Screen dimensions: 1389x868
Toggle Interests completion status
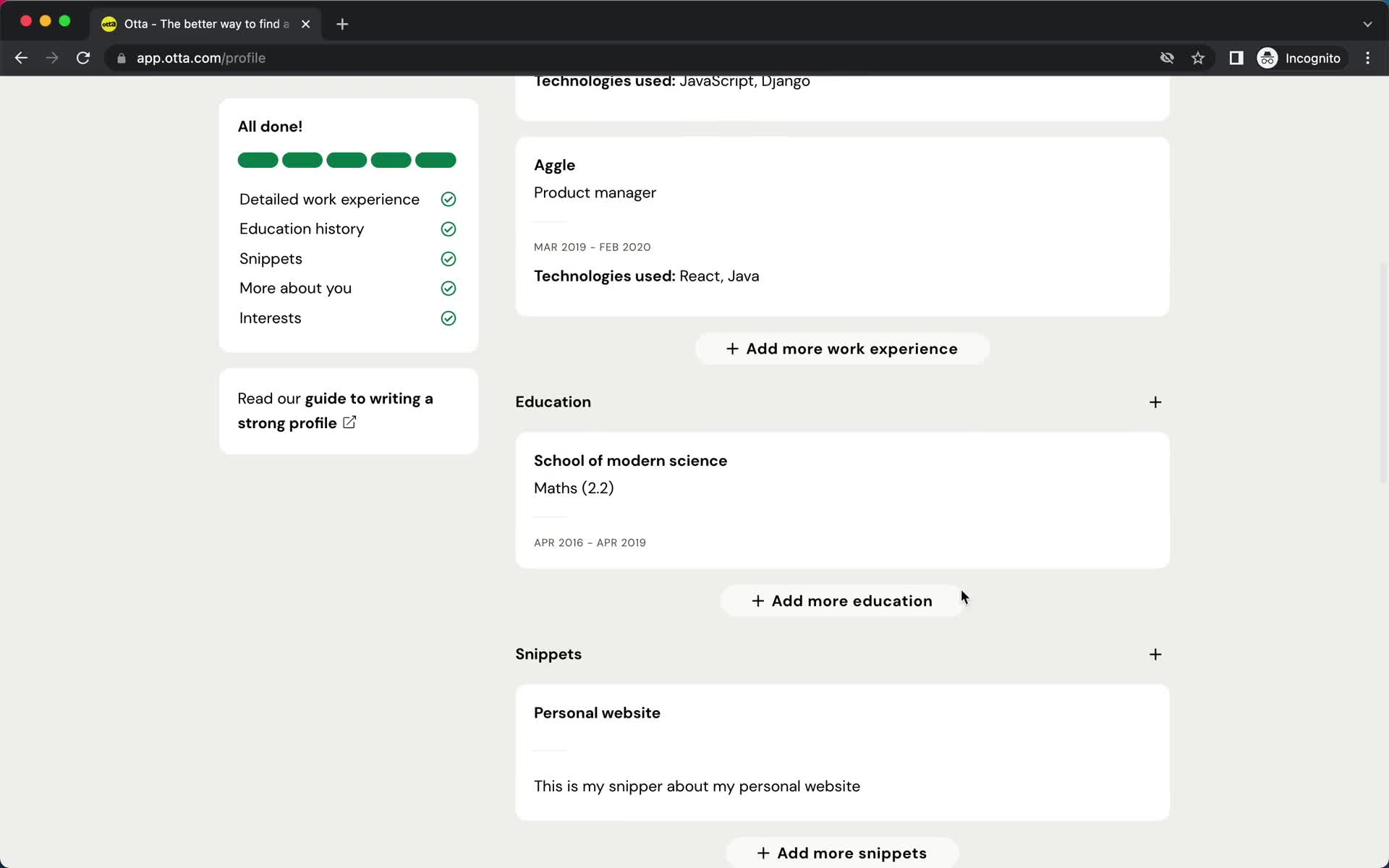point(448,317)
